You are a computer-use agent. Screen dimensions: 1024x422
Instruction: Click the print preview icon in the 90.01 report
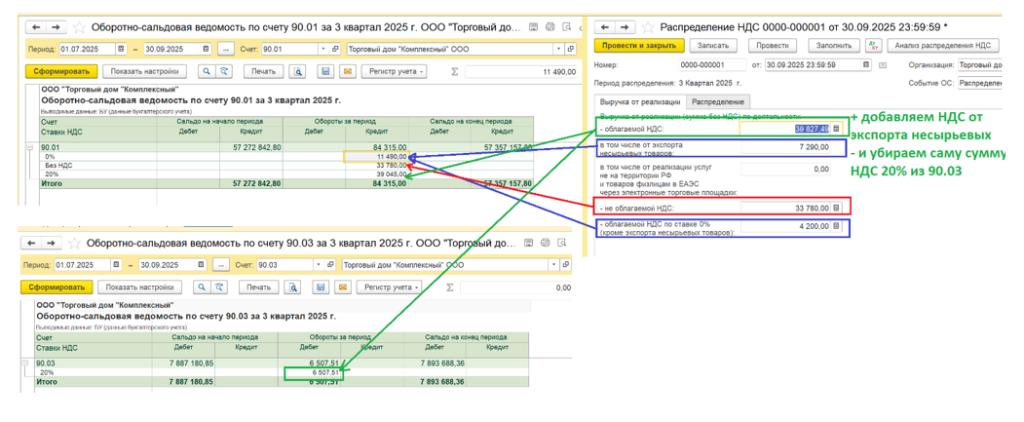(297, 71)
